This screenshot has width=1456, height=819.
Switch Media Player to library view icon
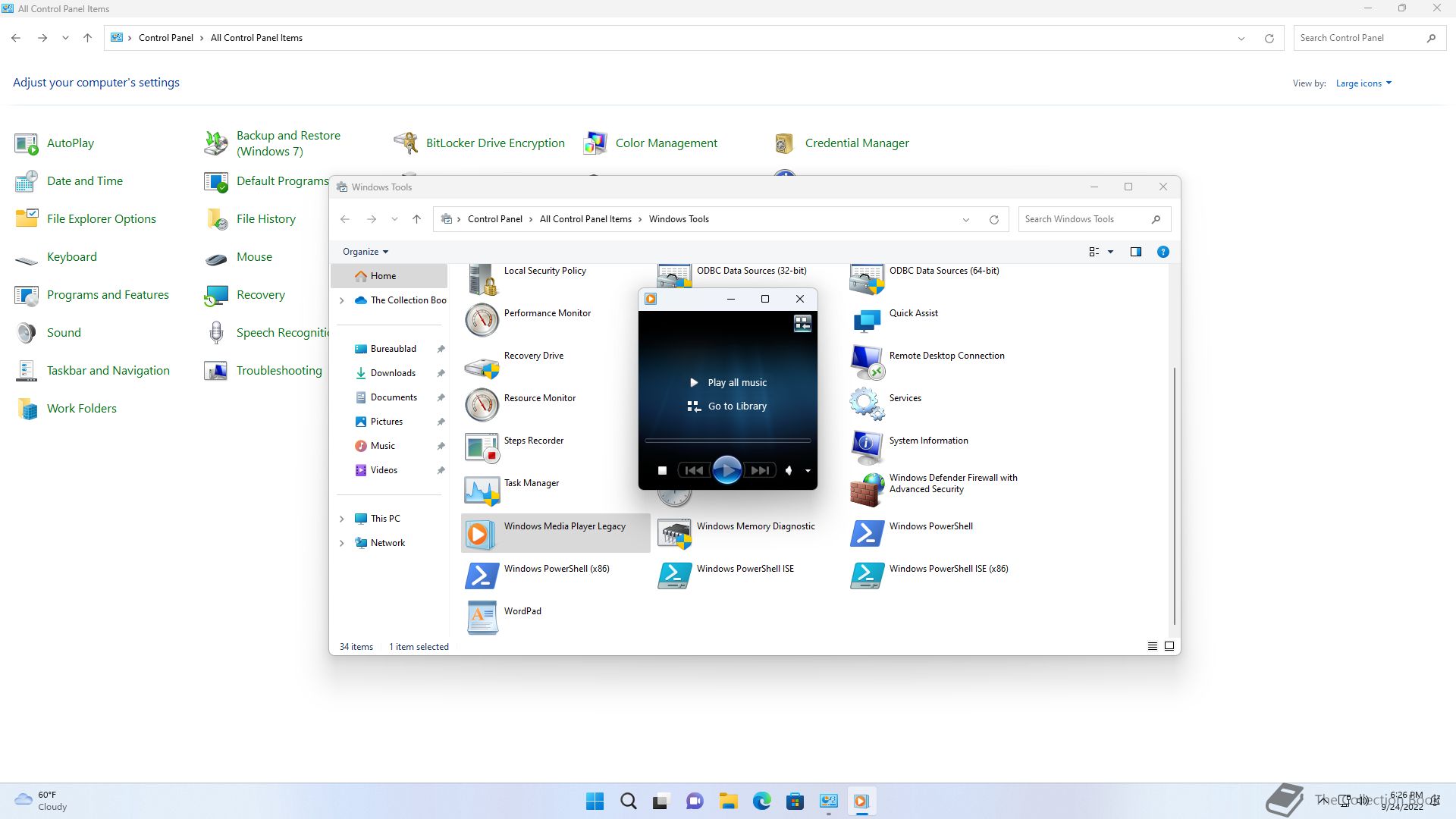[802, 324]
